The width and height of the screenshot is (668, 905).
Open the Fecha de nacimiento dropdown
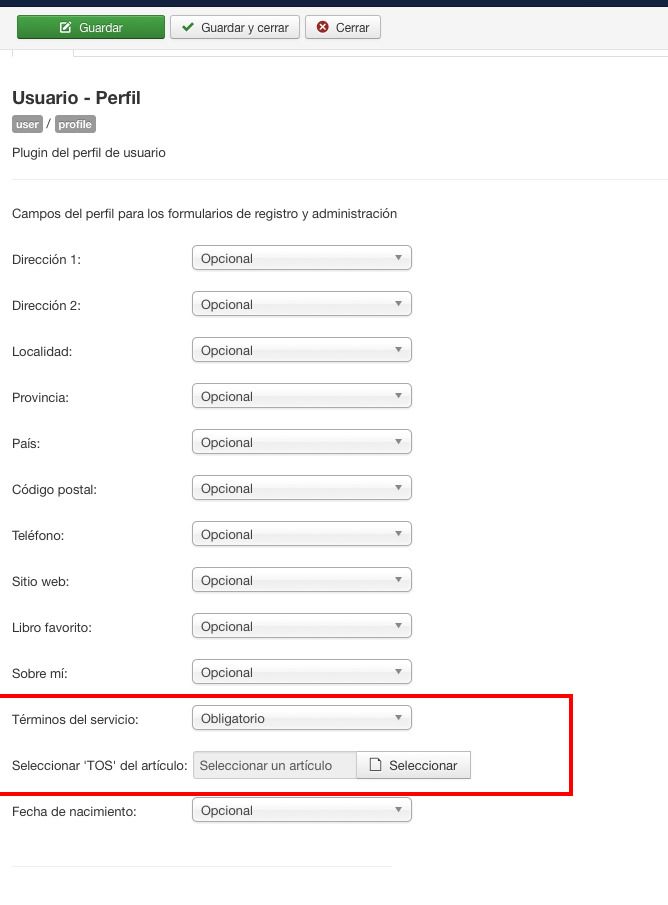pos(301,810)
